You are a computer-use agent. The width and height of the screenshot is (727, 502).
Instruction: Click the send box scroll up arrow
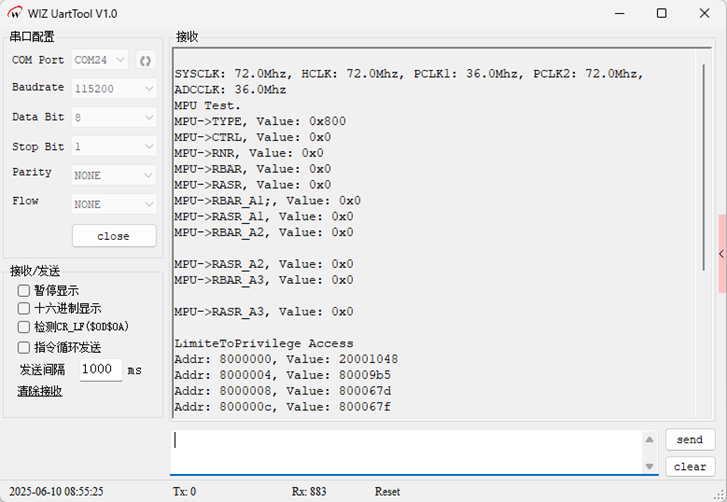point(650,441)
